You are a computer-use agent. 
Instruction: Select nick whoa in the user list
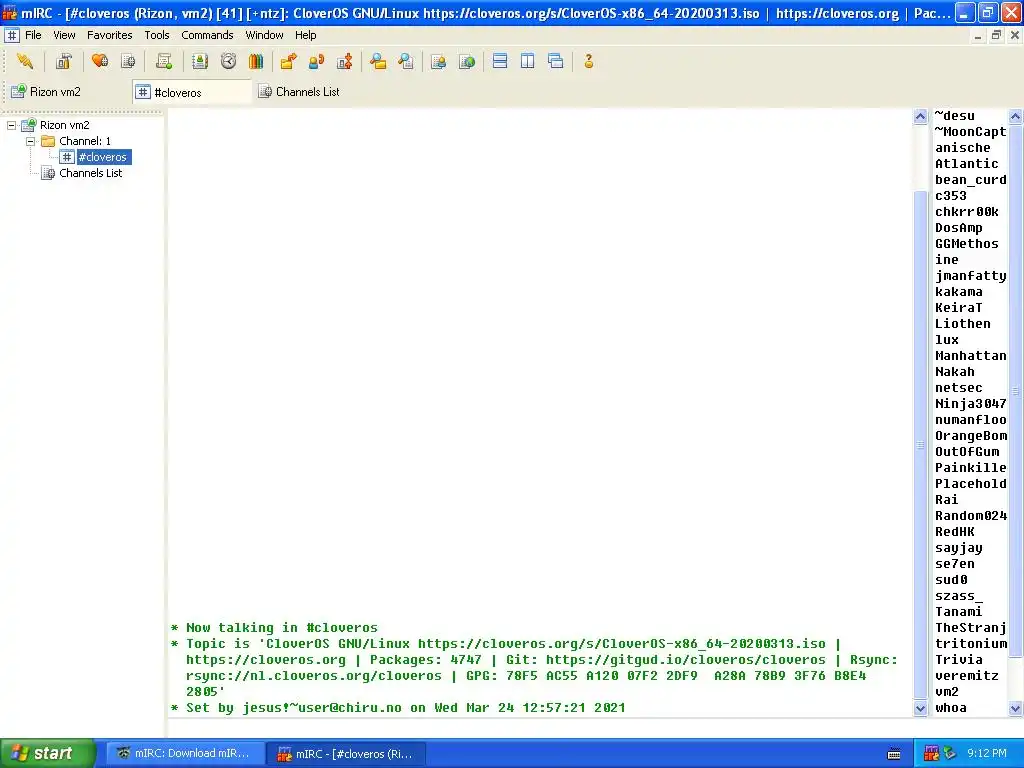tap(950, 708)
